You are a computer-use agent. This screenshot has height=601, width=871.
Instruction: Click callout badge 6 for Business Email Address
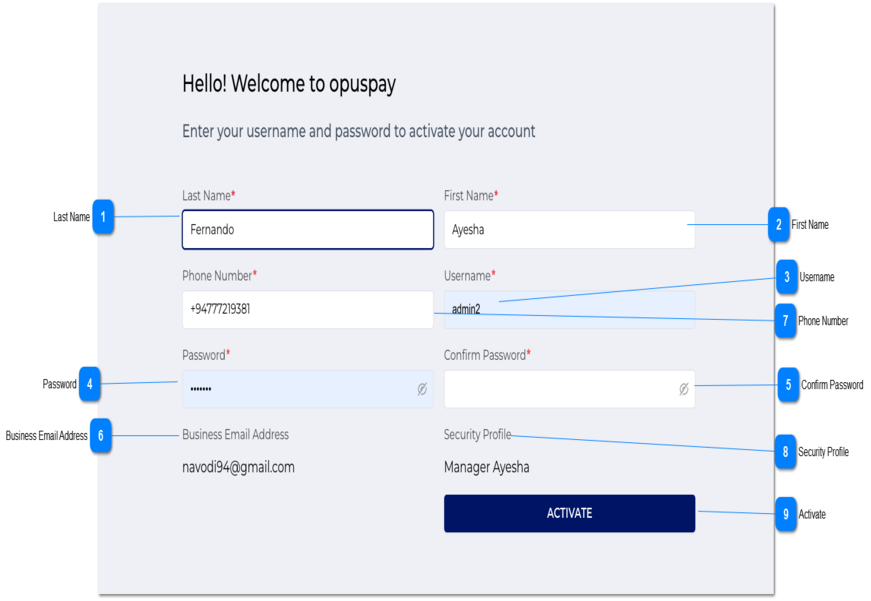coord(100,436)
